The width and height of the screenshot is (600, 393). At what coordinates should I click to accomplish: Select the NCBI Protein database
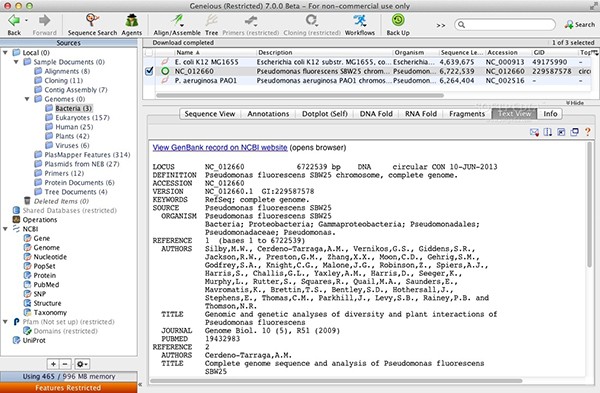[x=40, y=275]
